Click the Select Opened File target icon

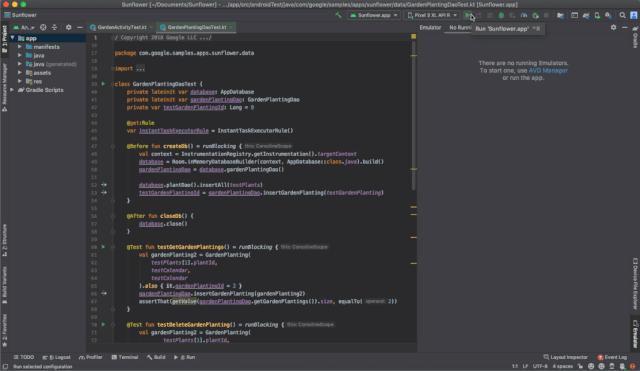pyautogui.click(x=43, y=27)
